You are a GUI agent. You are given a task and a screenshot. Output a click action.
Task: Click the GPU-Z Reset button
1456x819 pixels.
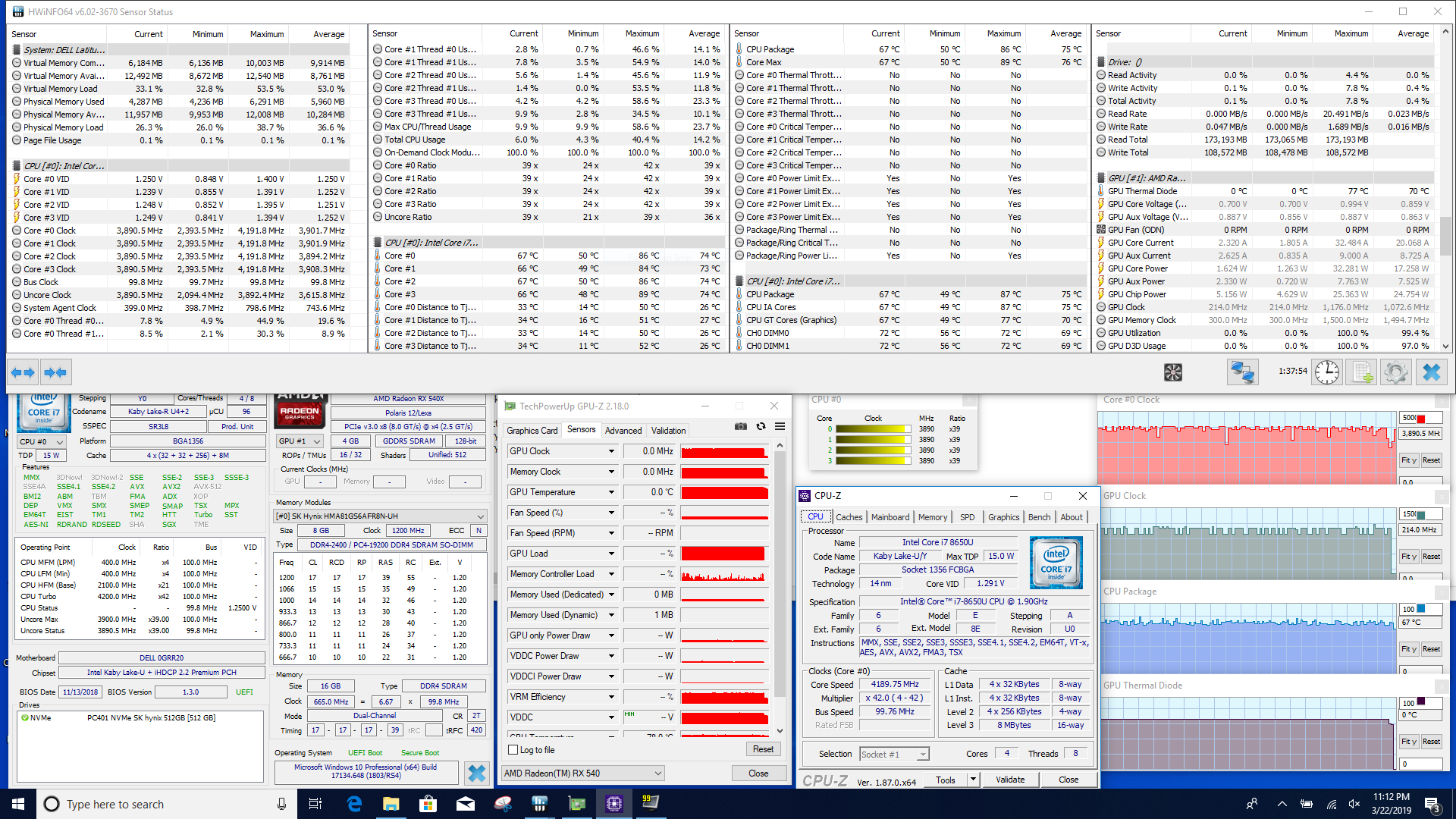[x=763, y=749]
